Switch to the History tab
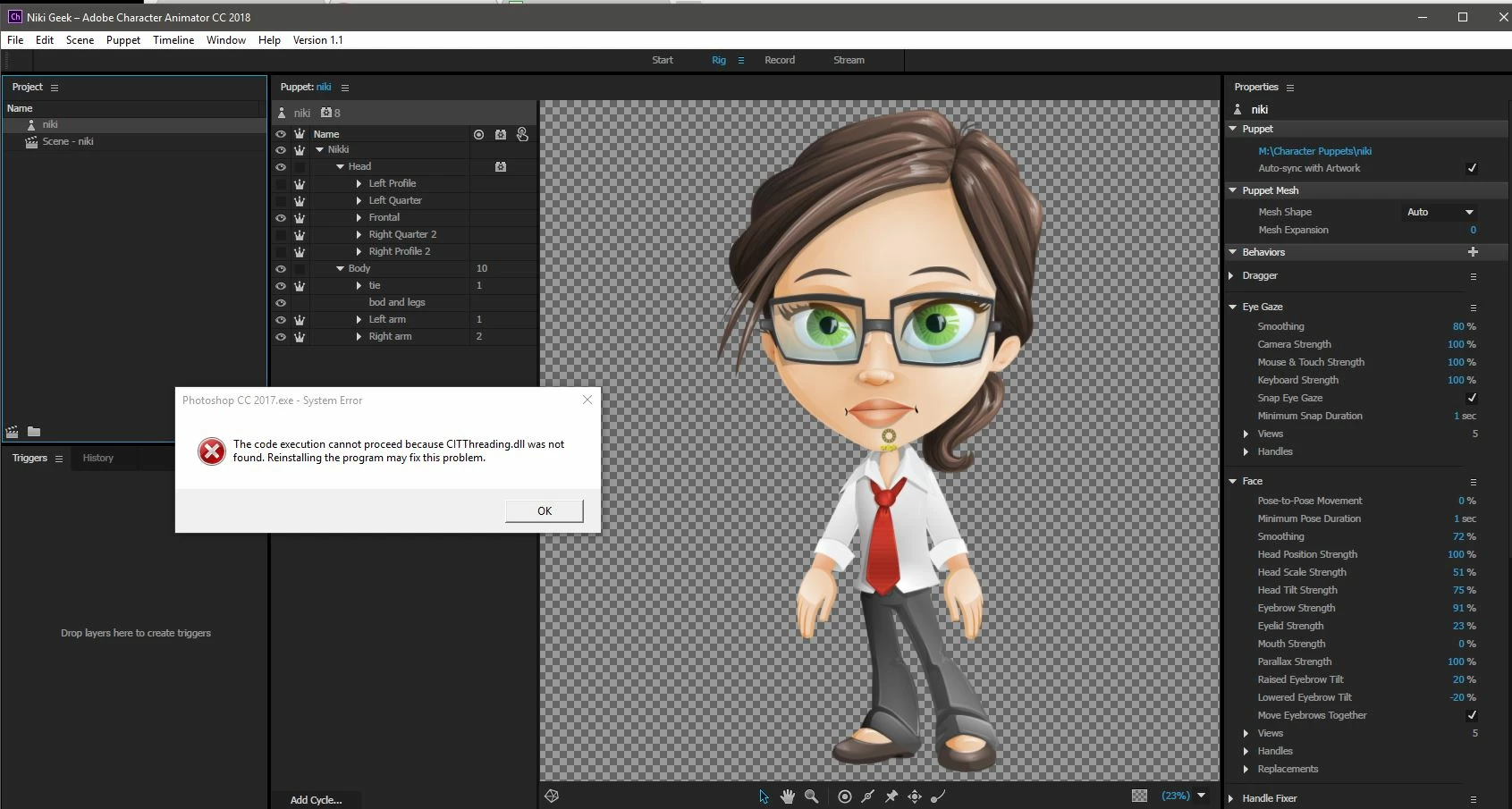 pyautogui.click(x=98, y=458)
